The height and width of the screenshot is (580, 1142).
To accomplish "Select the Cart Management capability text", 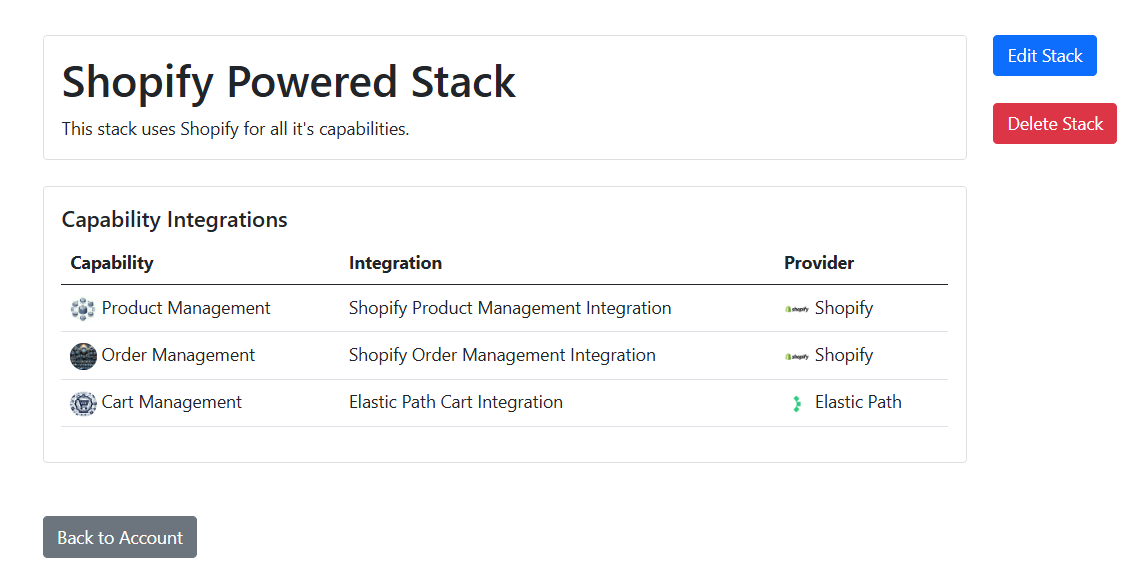I will pos(172,402).
